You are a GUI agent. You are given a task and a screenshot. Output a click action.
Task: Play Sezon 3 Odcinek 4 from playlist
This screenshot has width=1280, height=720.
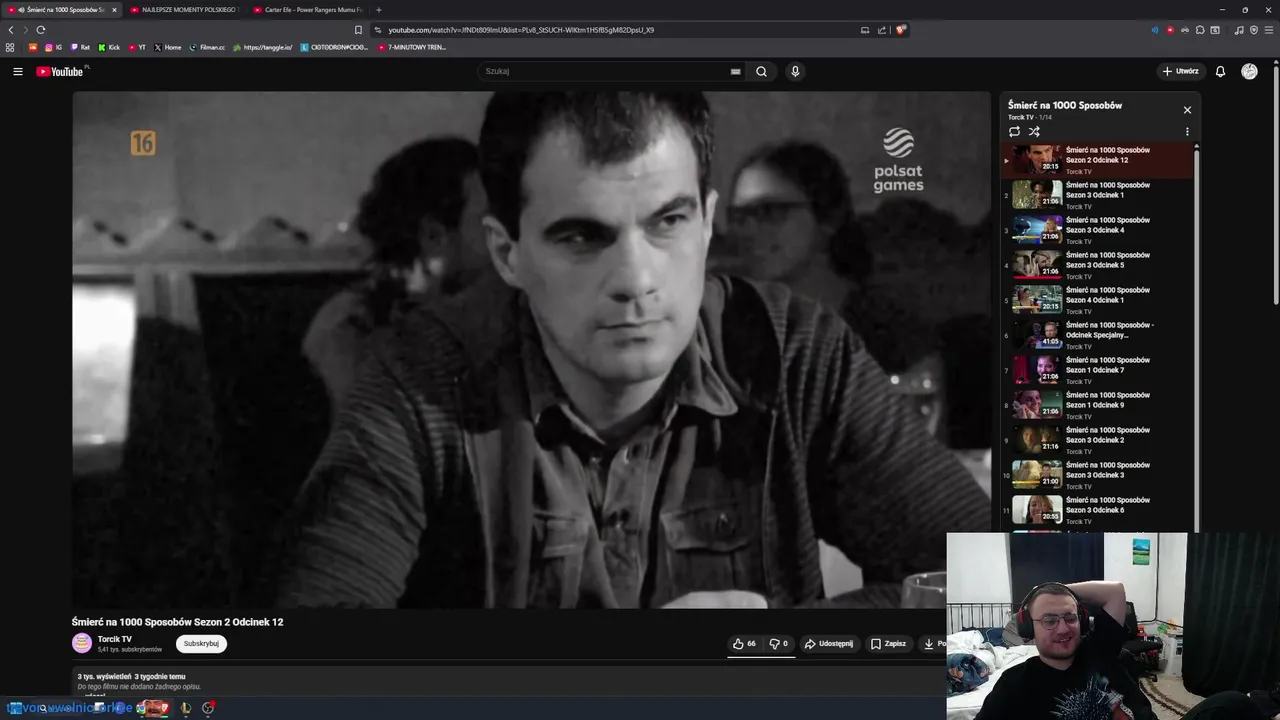[1097, 229]
